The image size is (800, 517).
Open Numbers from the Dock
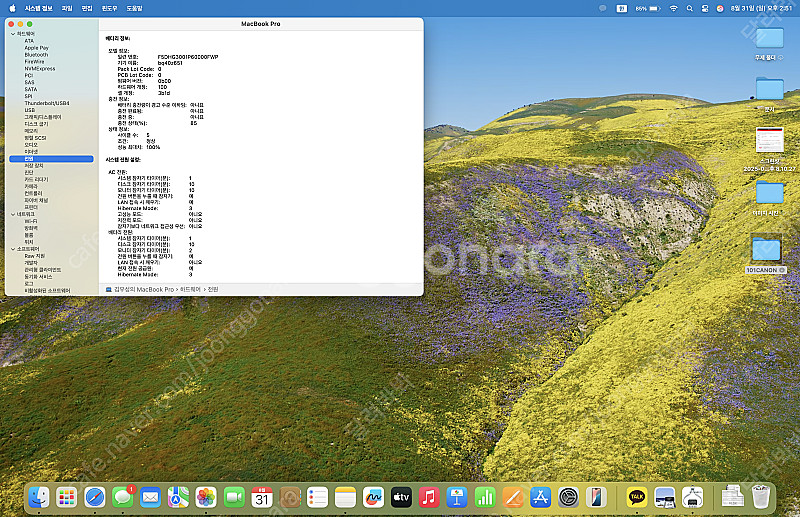click(x=485, y=497)
